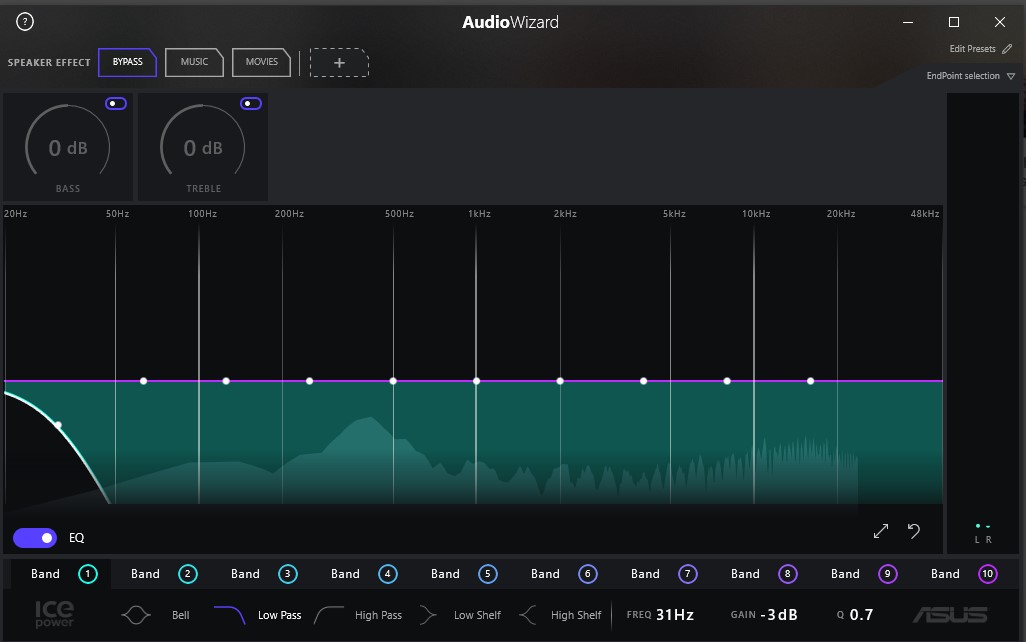Switch to the MUSIC preset tab
1026x642 pixels.
click(194, 62)
